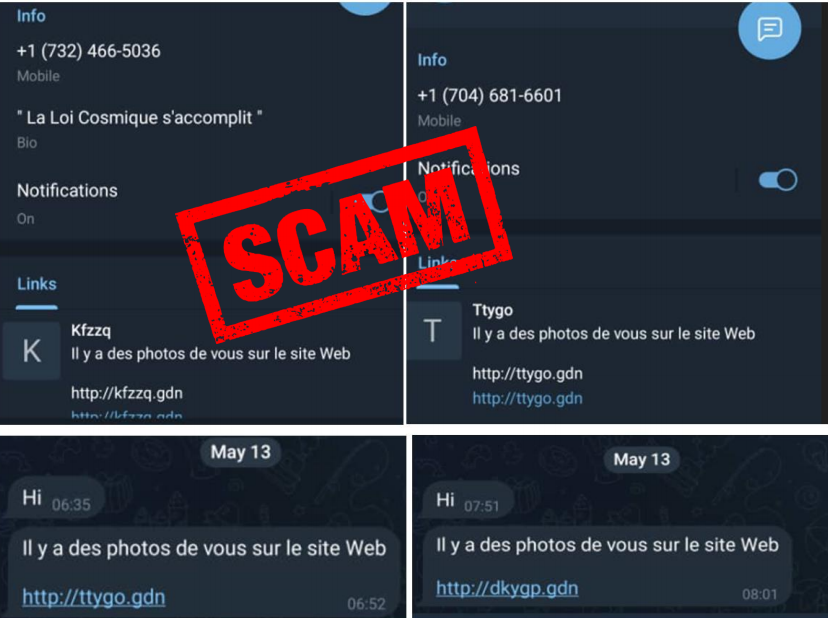Click the May 13 date badge in right chat

[642, 460]
